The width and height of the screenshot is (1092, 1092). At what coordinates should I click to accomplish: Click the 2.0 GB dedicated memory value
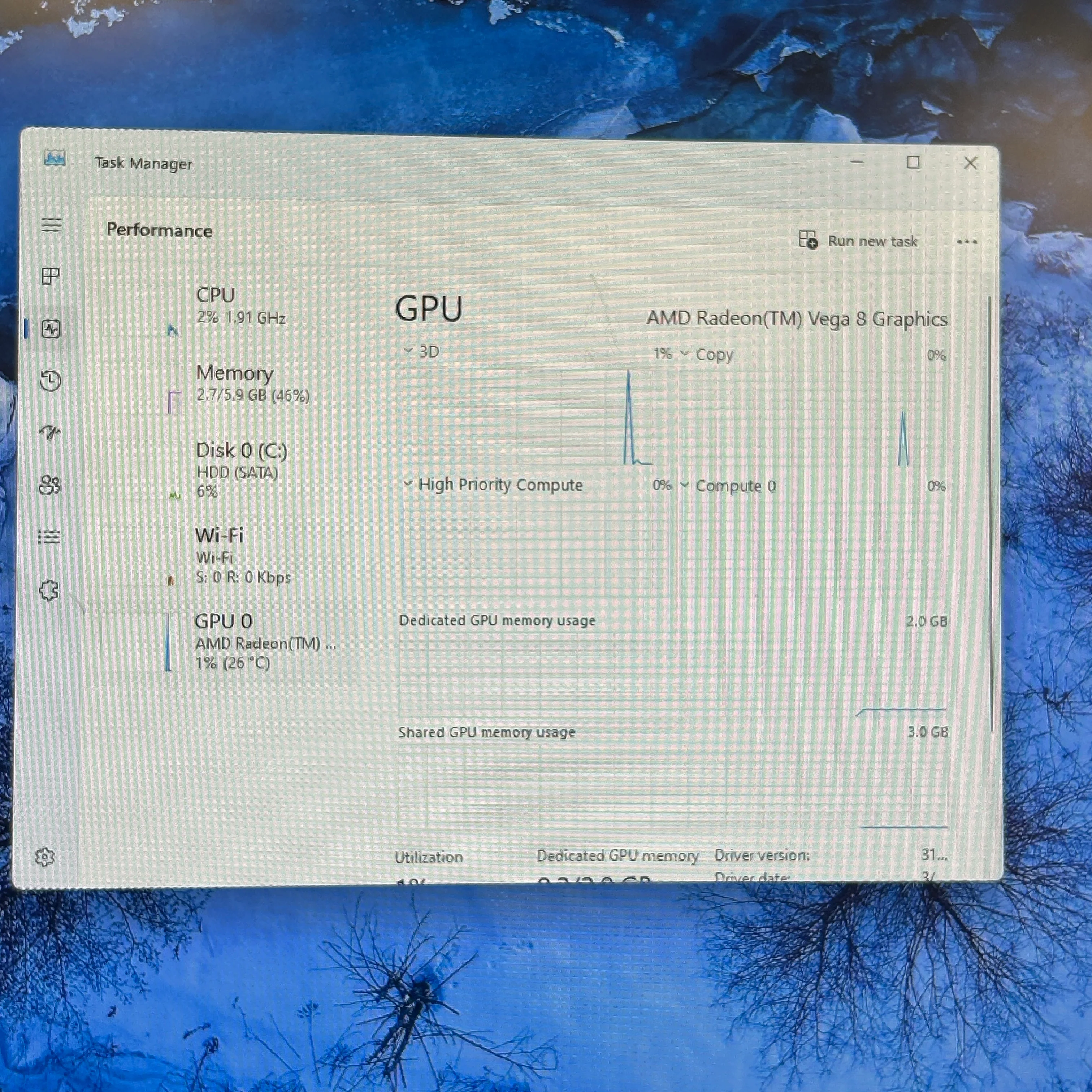tap(927, 621)
